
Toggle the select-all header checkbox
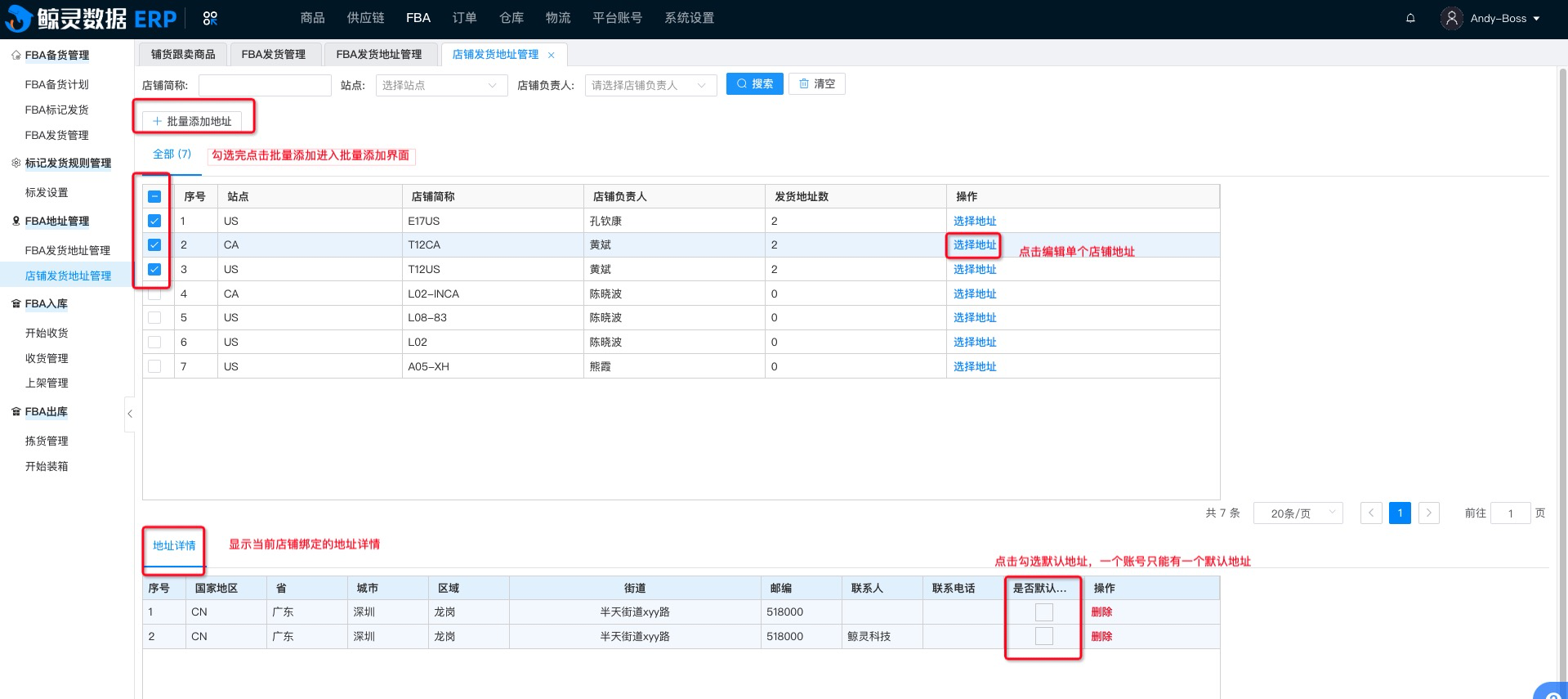click(154, 196)
